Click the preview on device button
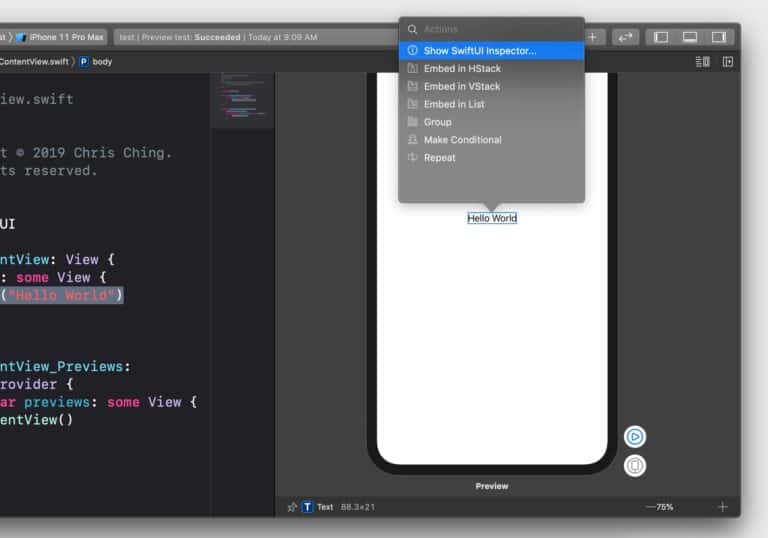The height and width of the screenshot is (538, 768). (x=635, y=465)
